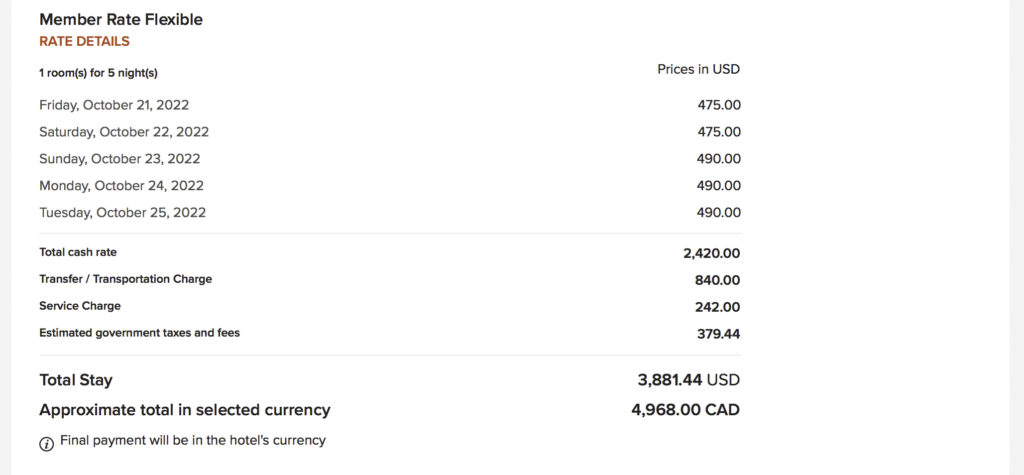Click the Service Charge label
Screen dimensions: 1024x475
pos(80,306)
